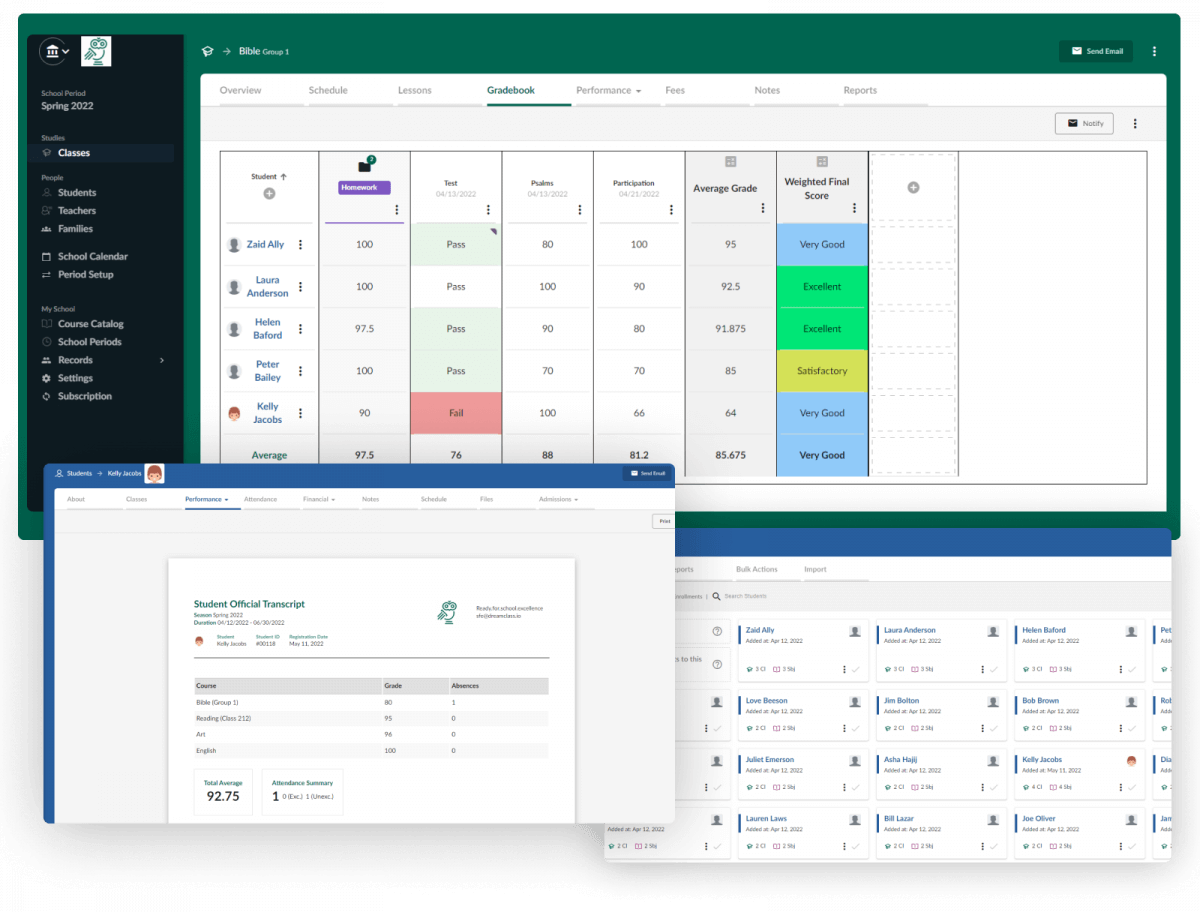Image resolution: width=1200 pixels, height=912 pixels.
Task: Click the sort arrow next to Student header
Action: click(284, 177)
